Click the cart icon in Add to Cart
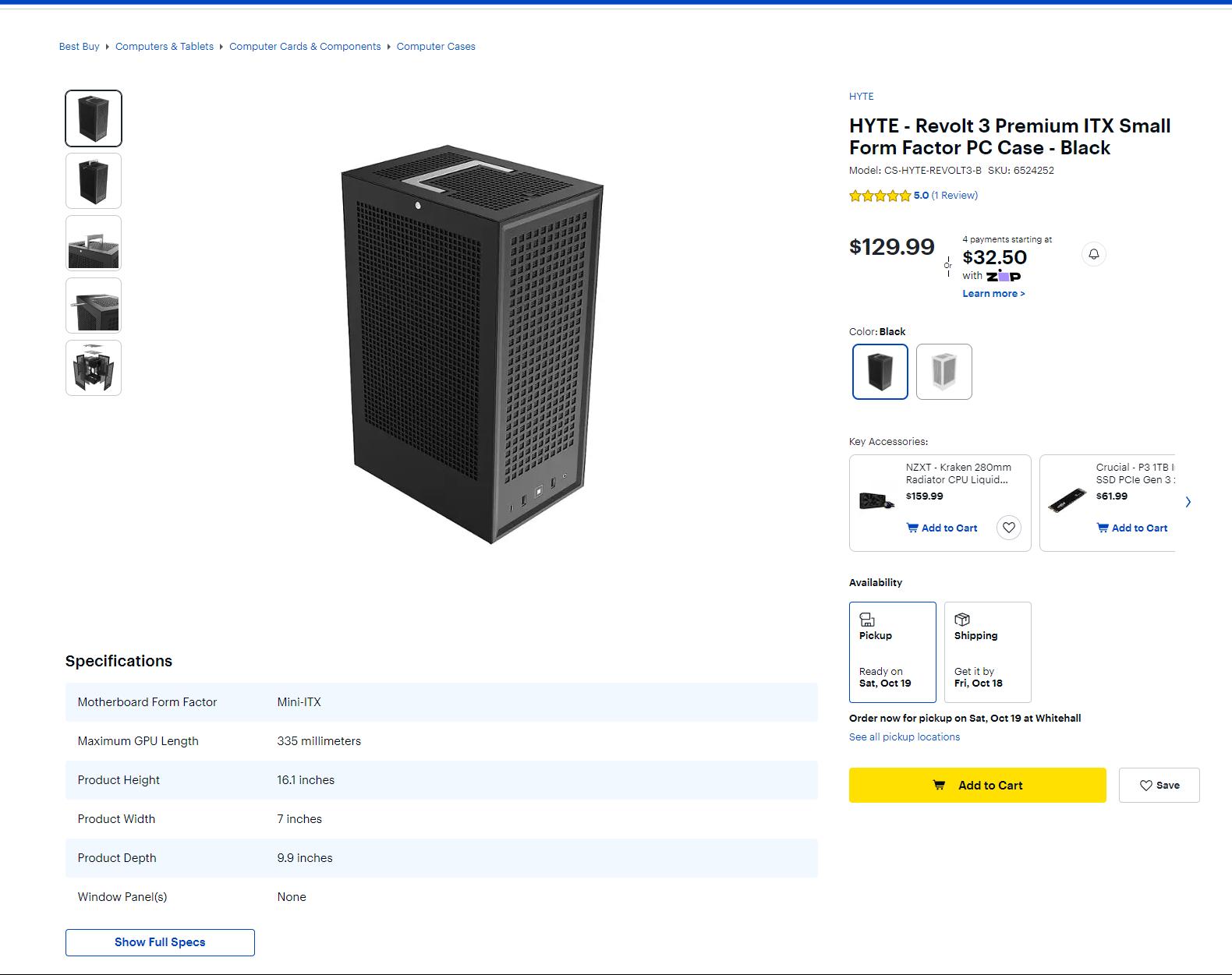The image size is (1232, 975). 940,785
